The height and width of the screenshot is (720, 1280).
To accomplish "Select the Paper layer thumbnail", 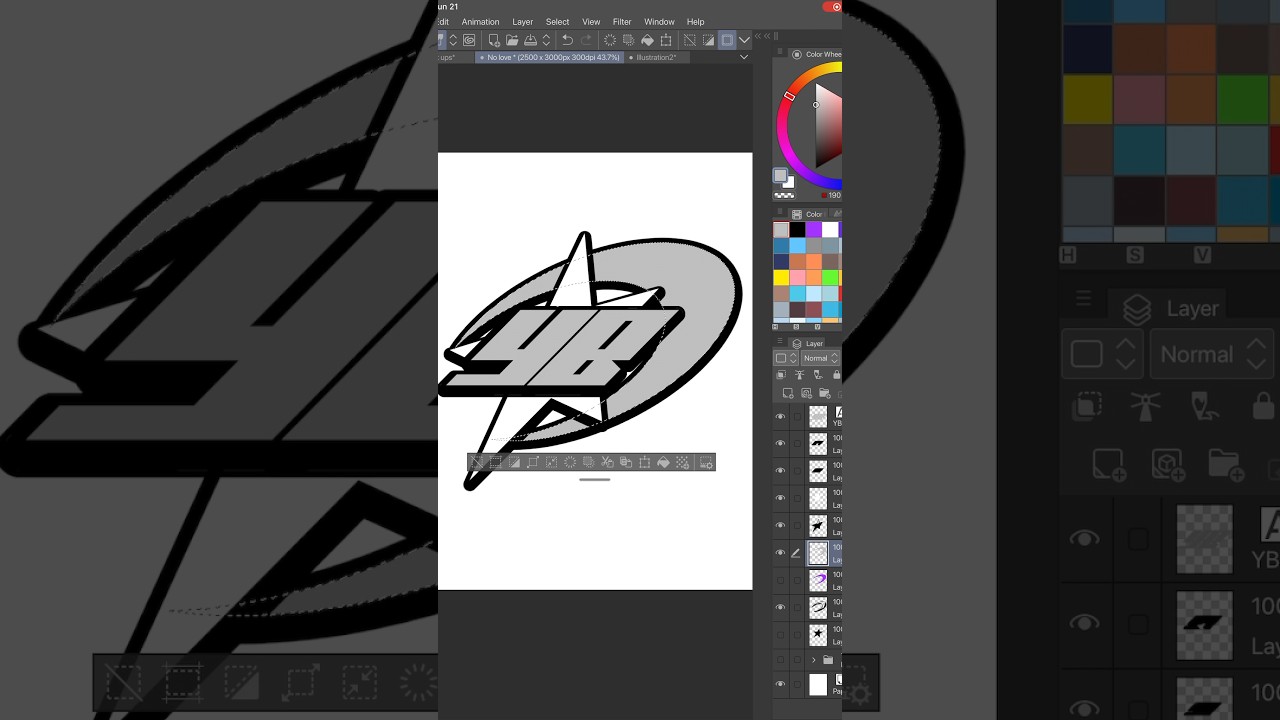I will 818,684.
